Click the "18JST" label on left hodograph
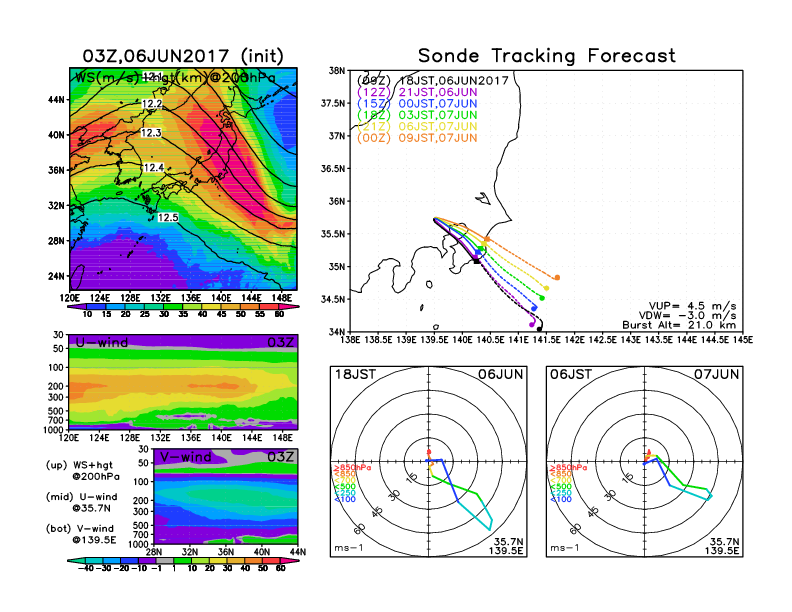This screenshot has width=792, height=612. pyautogui.click(x=355, y=374)
